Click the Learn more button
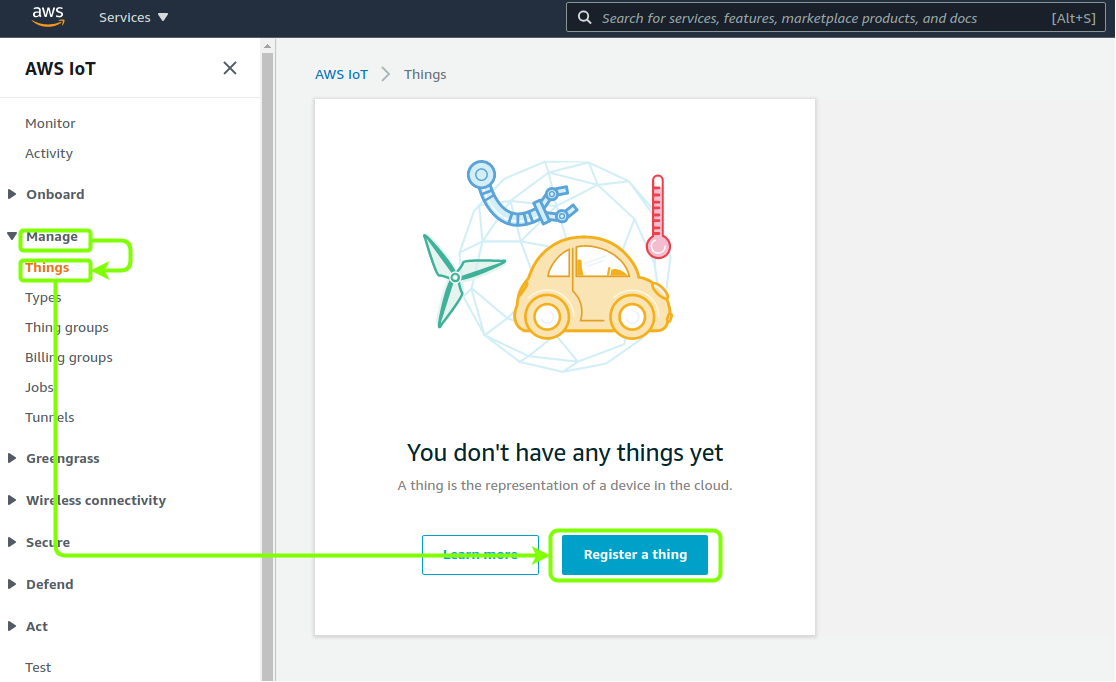The image size is (1116, 682). click(480, 555)
